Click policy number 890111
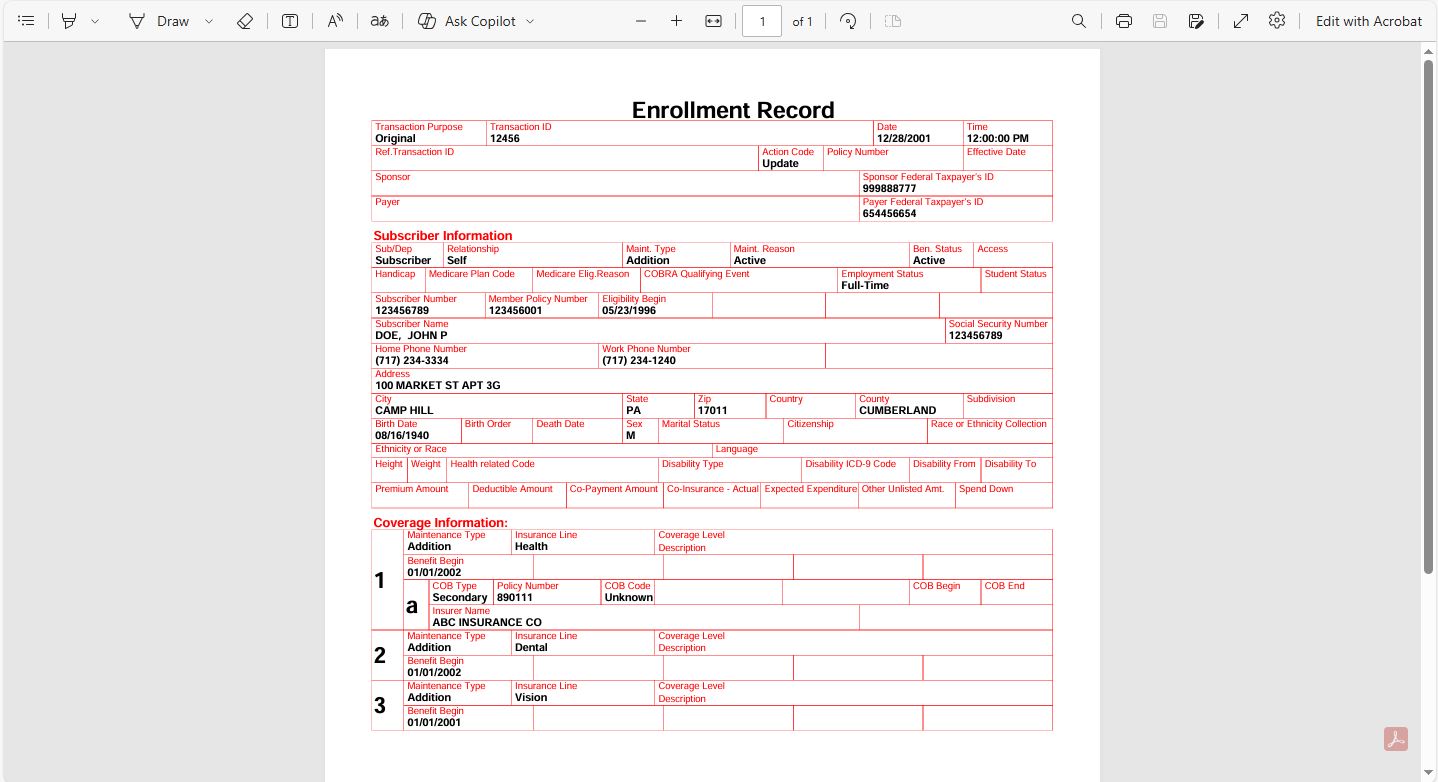 click(x=515, y=598)
